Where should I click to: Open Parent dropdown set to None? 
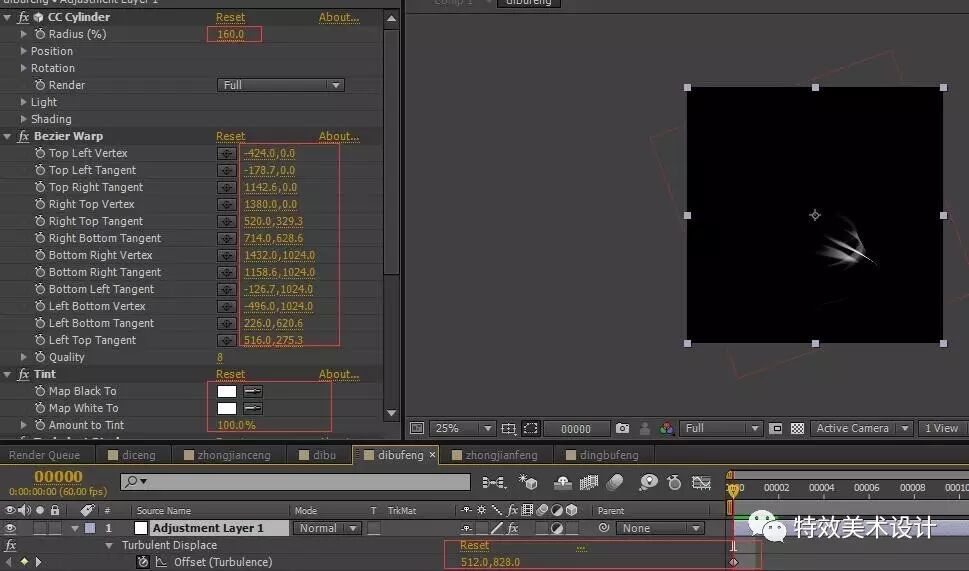[x=660, y=528]
